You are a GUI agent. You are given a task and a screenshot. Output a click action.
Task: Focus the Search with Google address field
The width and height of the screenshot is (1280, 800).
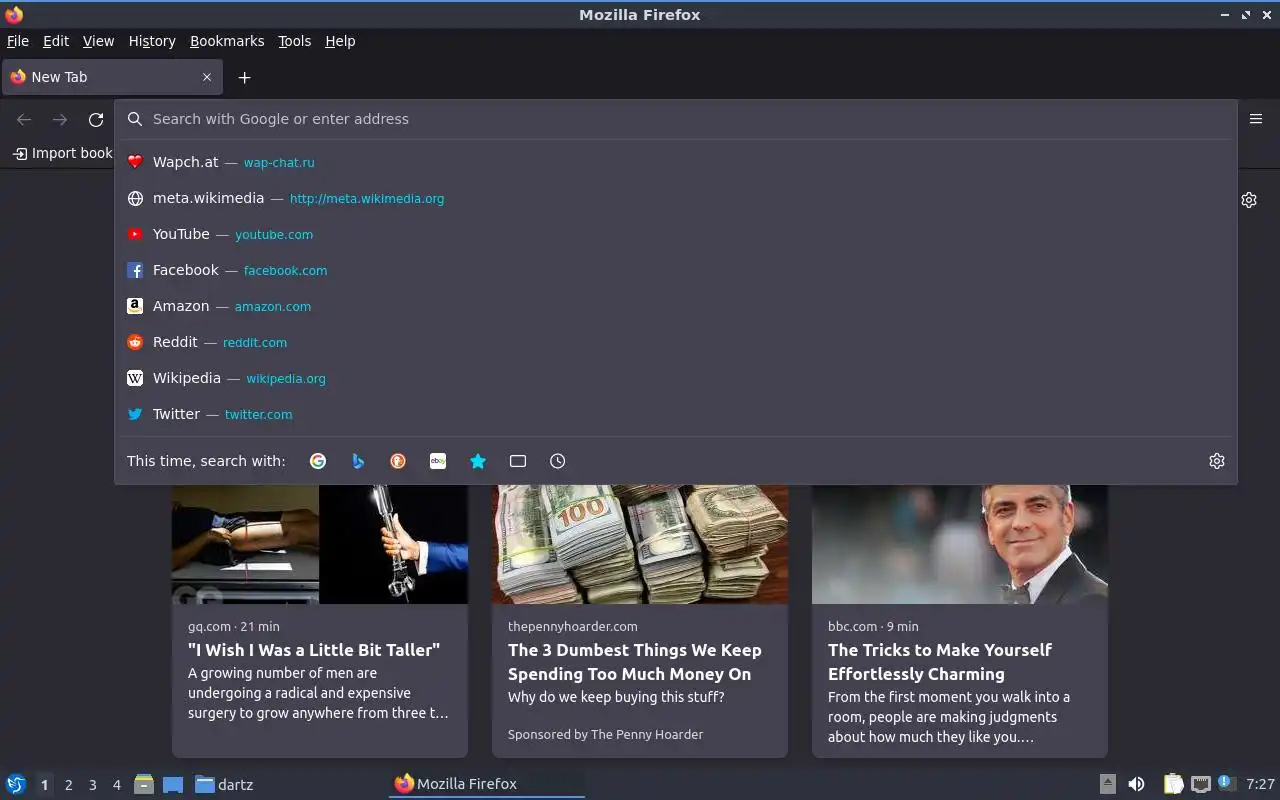[x=676, y=119]
